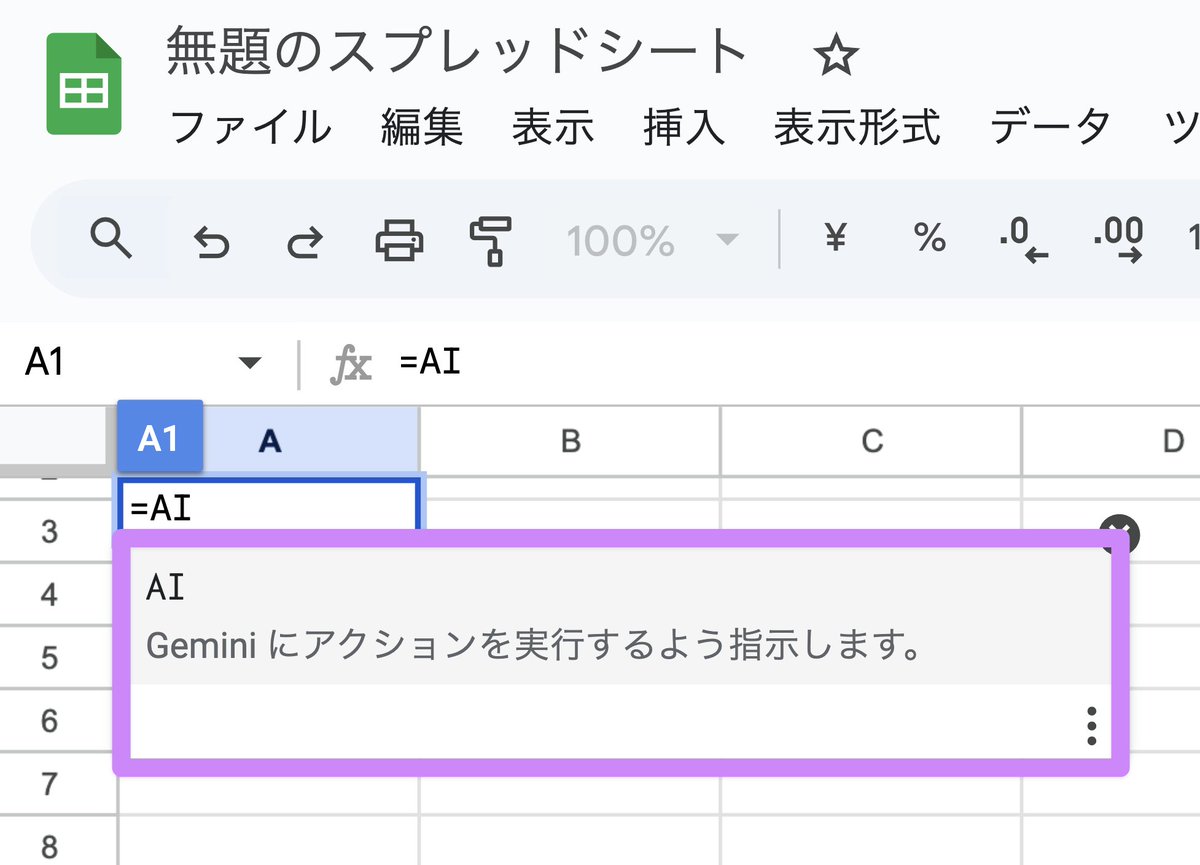The width and height of the screenshot is (1200, 865).
Task: Open the search menus magnifier
Action: (x=110, y=239)
